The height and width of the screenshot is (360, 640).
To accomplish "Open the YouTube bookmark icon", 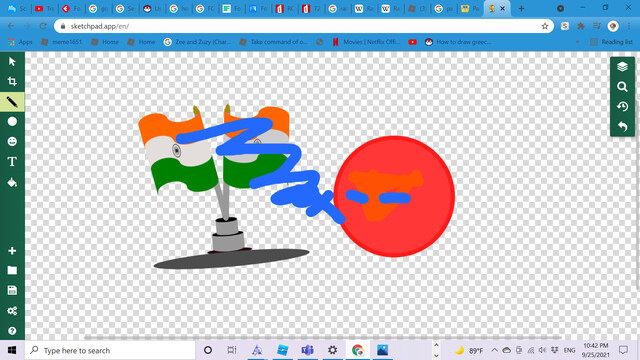I will coord(413,42).
